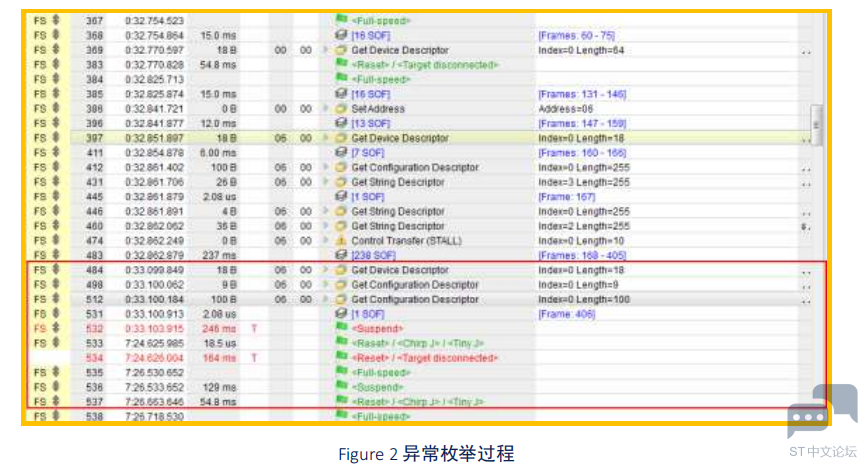866x467 pixels.
Task: Click the flag icon of red Suspend record 532
Action: (341, 327)
